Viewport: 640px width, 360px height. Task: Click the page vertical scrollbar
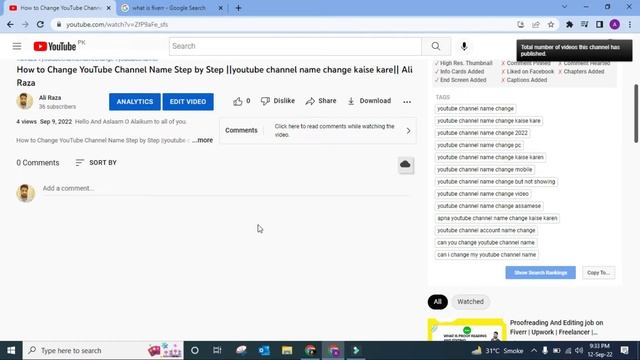pos(636,113)
